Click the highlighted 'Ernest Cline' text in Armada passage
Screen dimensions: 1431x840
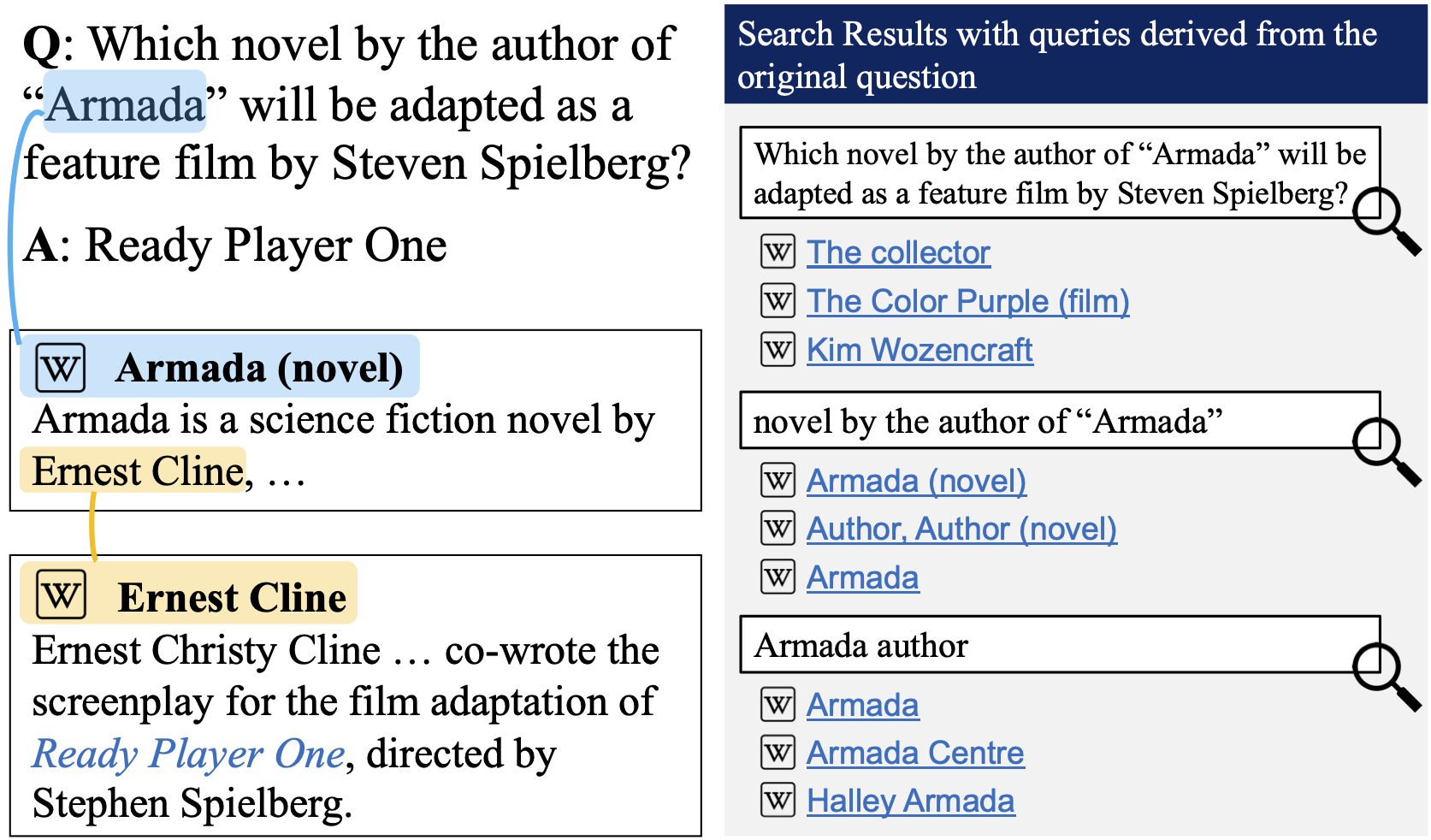[x=137, y=471]
